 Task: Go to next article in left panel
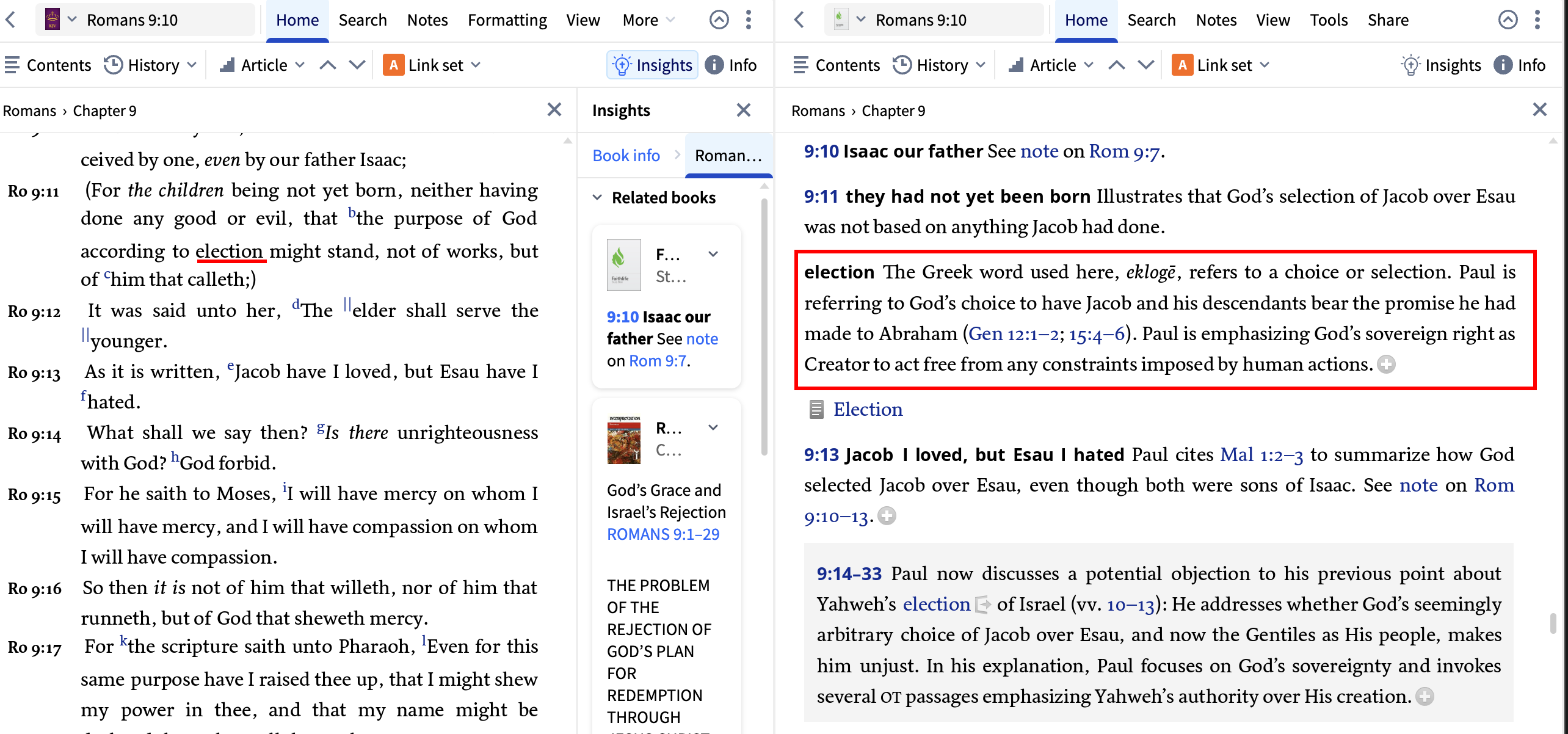coord(357,65)
